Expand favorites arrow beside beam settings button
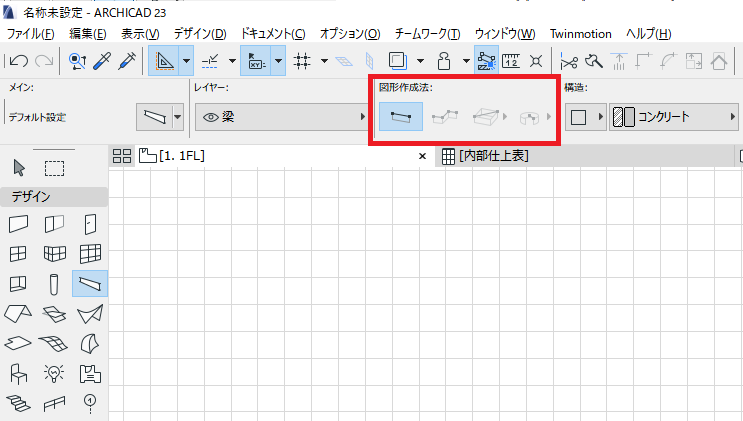Screen dimensions: 743x421 (178, 117)
